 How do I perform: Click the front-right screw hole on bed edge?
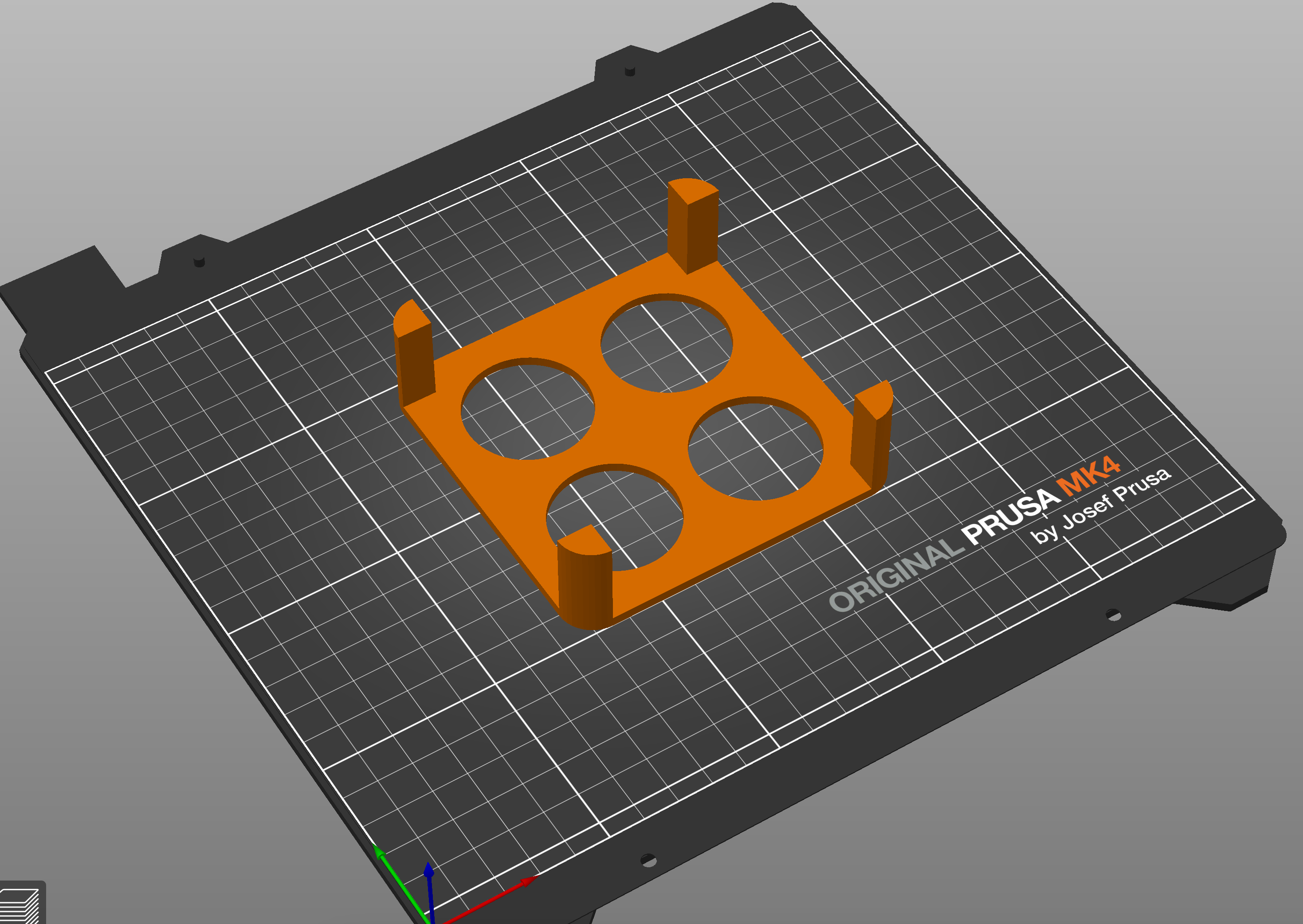click(1113, 615)
